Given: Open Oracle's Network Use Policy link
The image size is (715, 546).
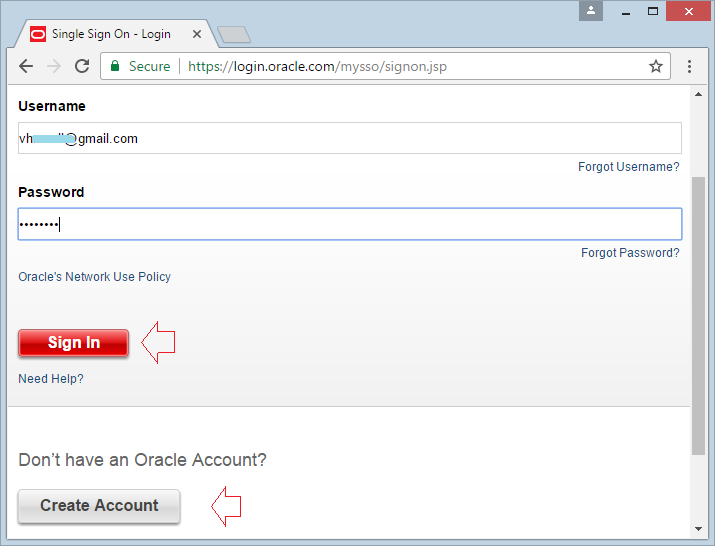Looking at the screenshot, I should 94,277.
